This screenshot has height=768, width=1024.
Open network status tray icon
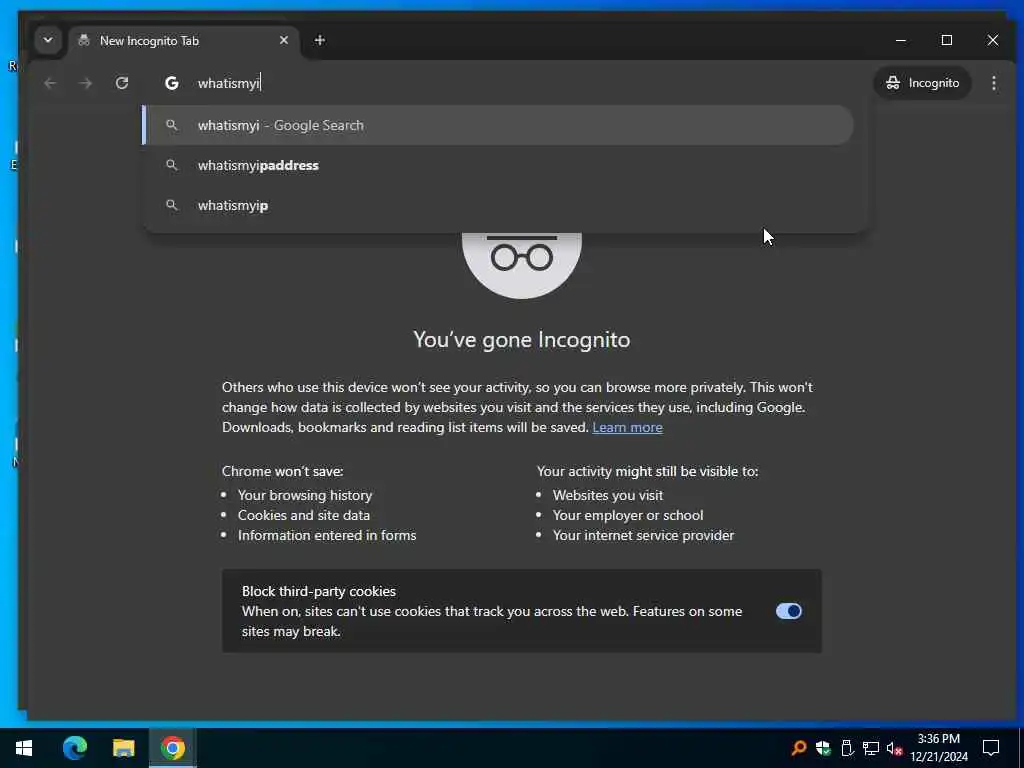(x=871, y=748)
